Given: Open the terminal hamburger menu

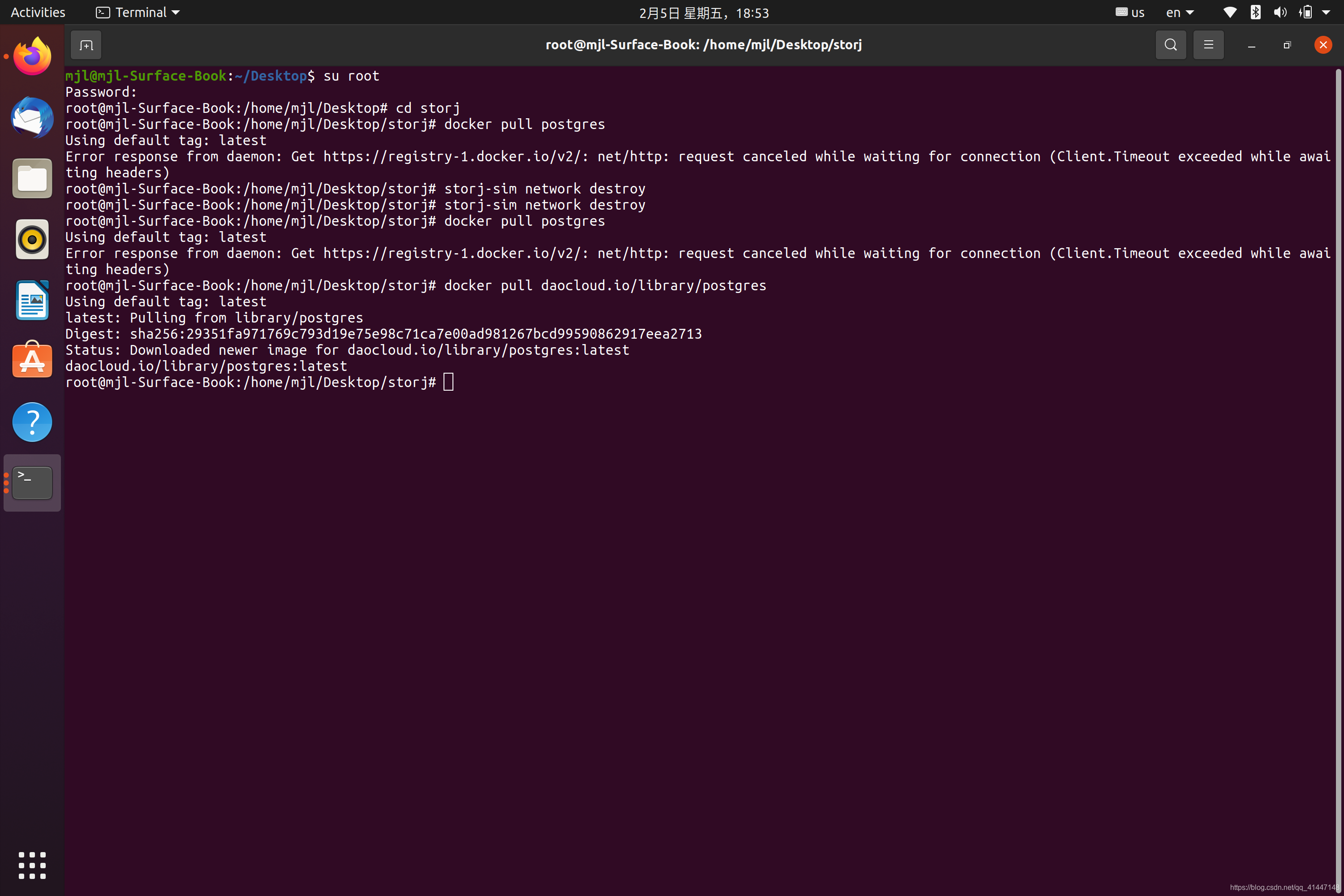Looking at the screenshot, I should point(1208,44).
